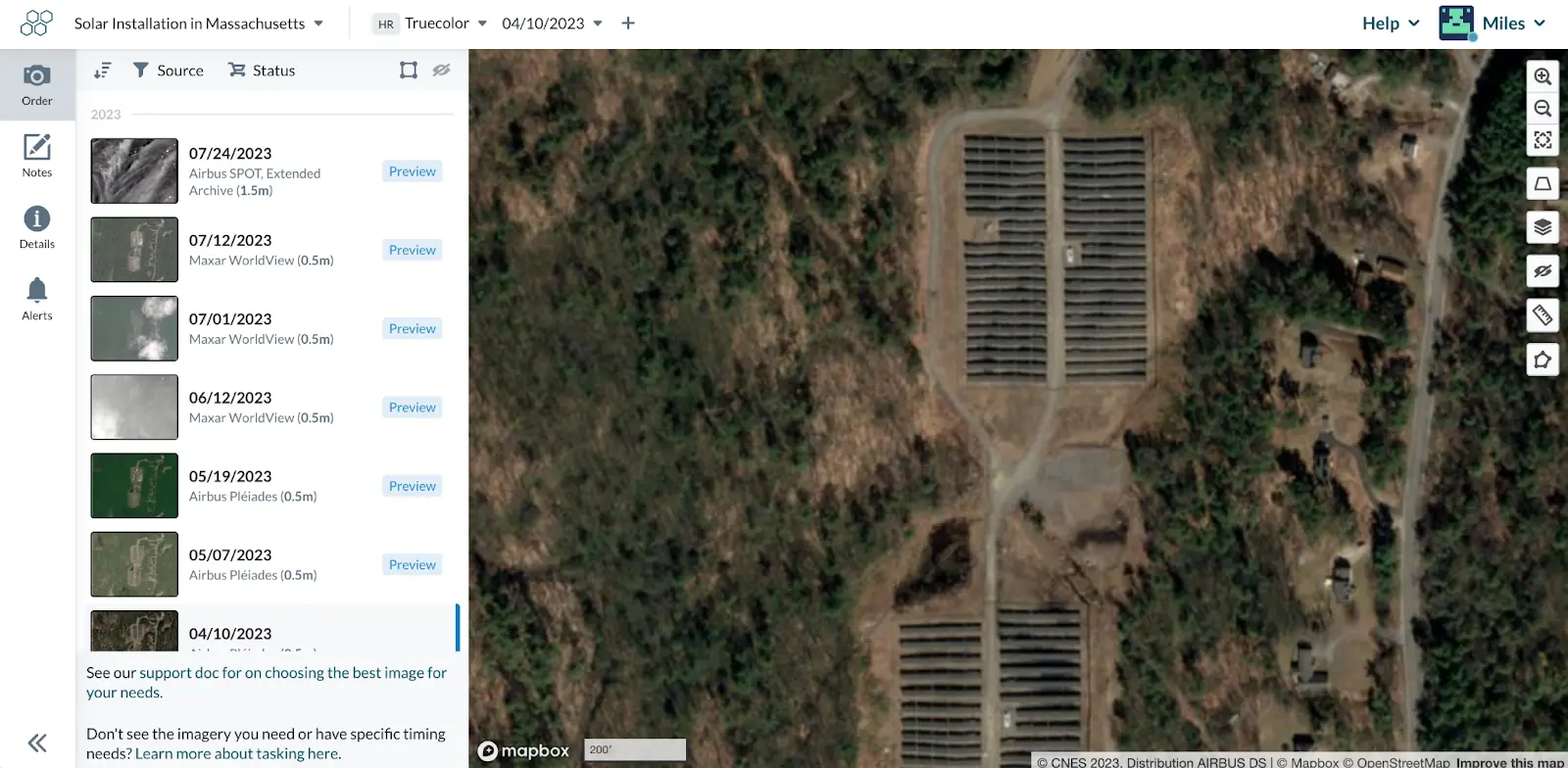
Task: Preview the 05/19/2023 Airbus Pléiades image
Action: (413, 486)
